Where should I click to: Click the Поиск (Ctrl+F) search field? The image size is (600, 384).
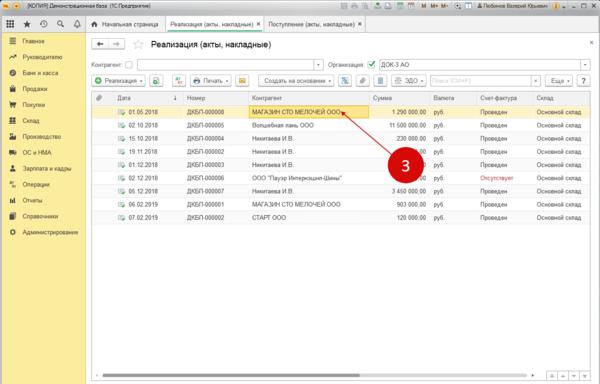[x=481, y=81]
